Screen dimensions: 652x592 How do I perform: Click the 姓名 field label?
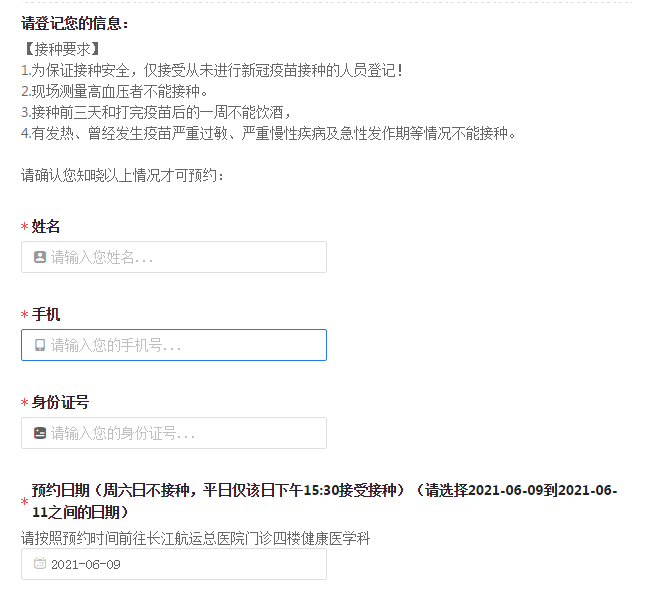46,226
